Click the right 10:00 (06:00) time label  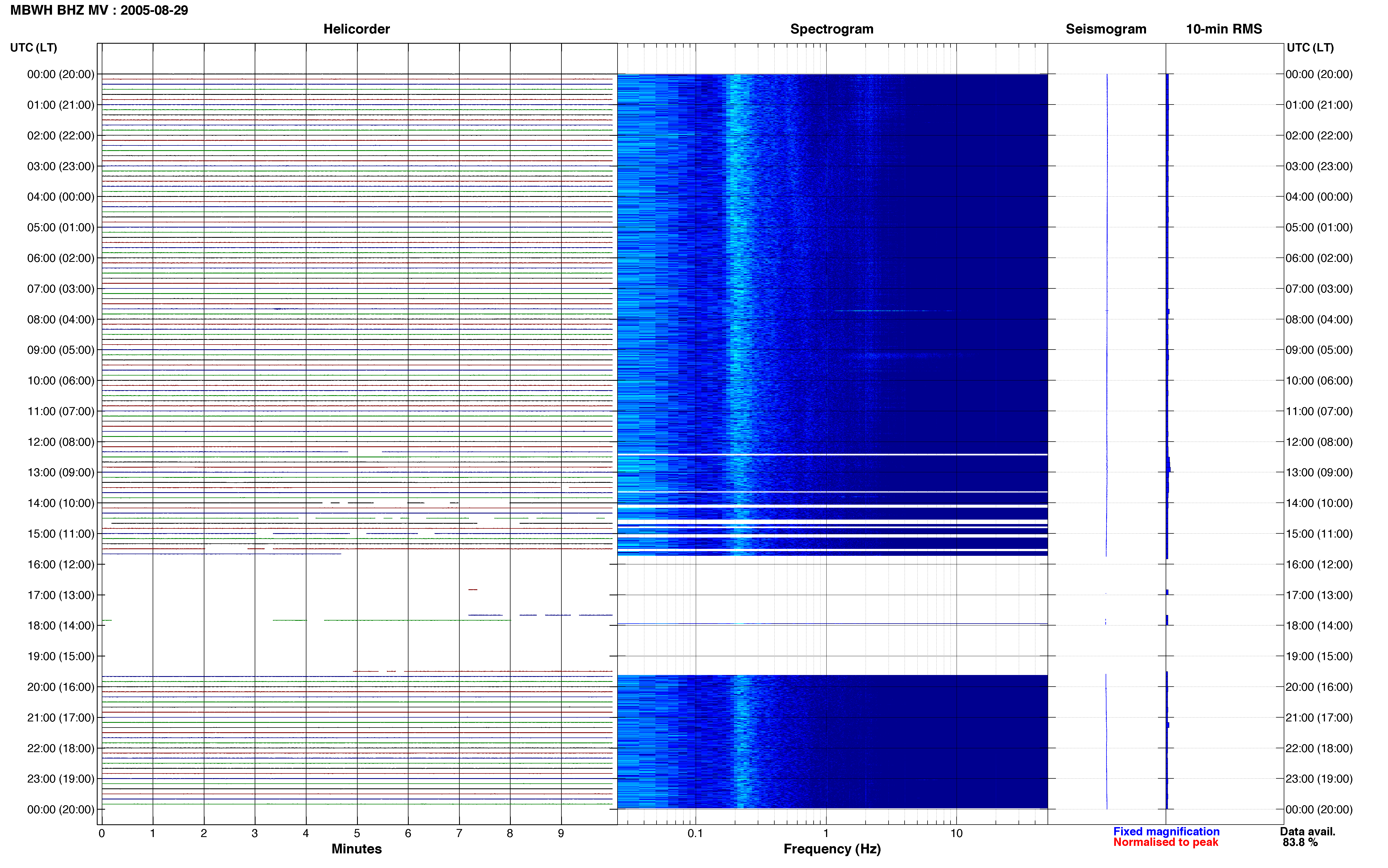[1319, 380]
